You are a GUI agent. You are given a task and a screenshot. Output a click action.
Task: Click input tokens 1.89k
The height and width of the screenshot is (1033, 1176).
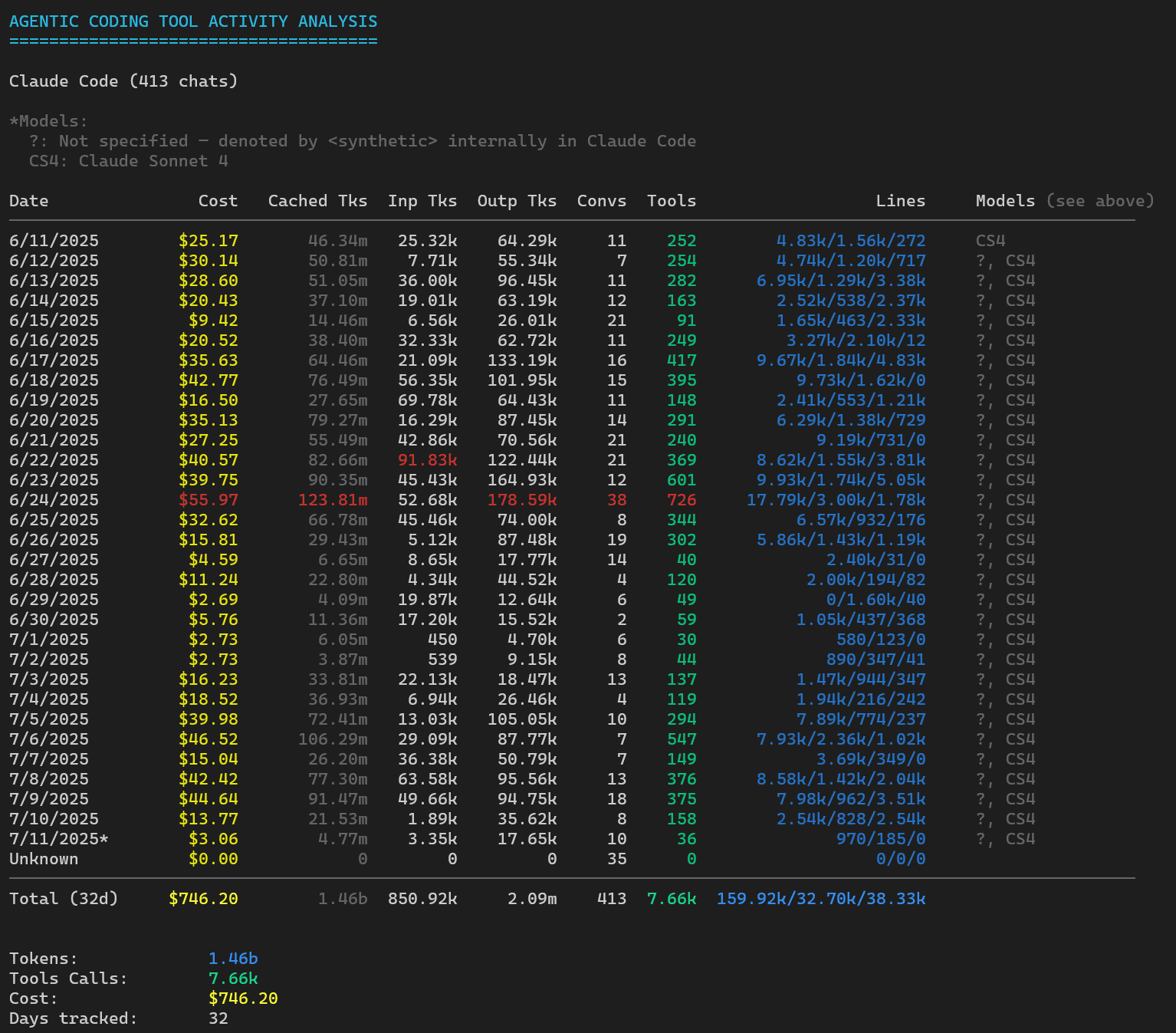[432, 819]
